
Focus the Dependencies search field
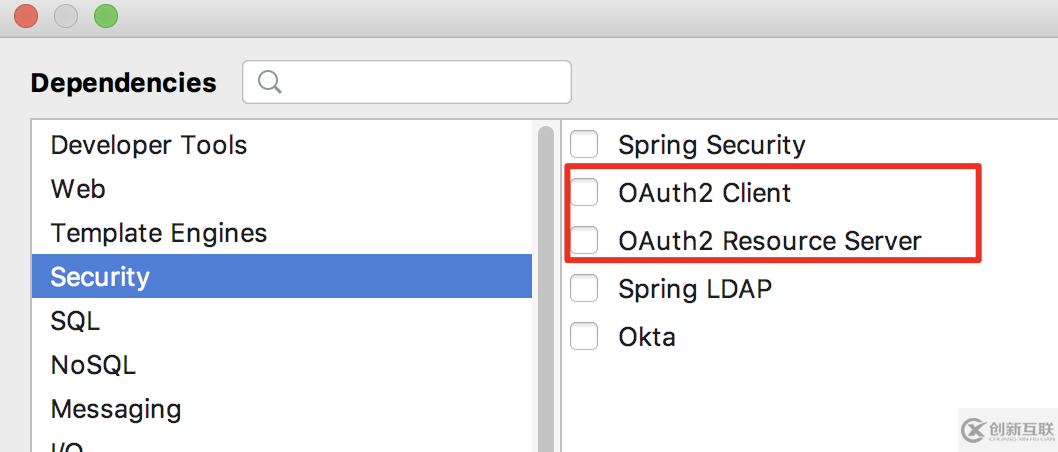click(x=407, y=82)
